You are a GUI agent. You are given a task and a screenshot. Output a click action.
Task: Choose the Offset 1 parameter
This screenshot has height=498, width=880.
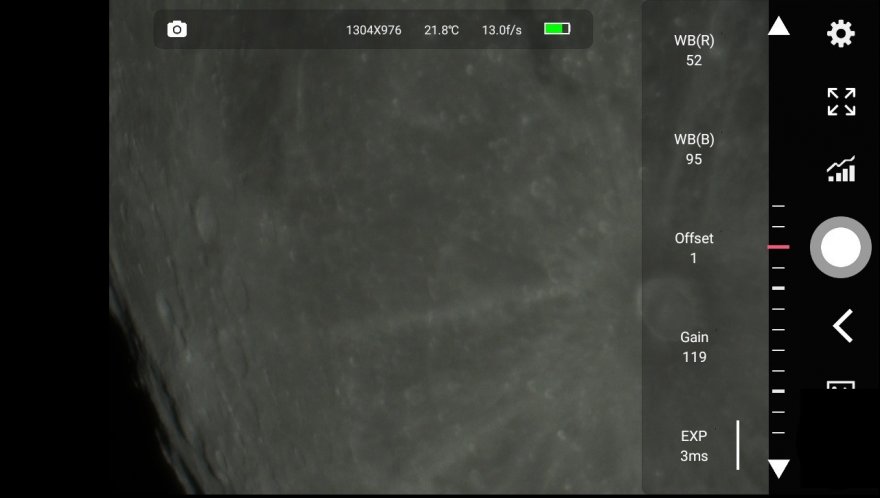pyautogui.click(x=694, y=248)
